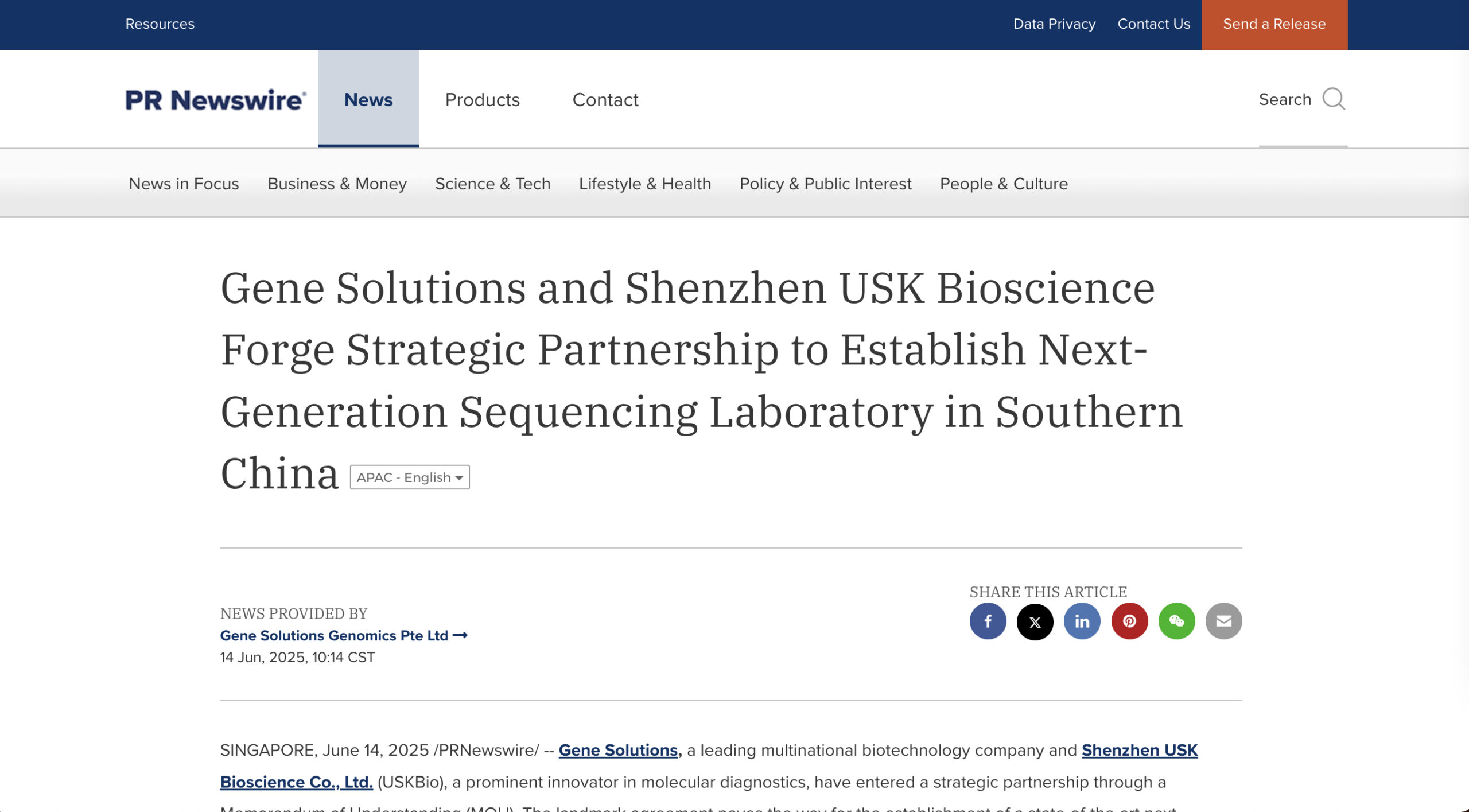This screenshot has width=1469, height=812.
Task: Expand the Resources menu
Action: (x=160, y=24)
